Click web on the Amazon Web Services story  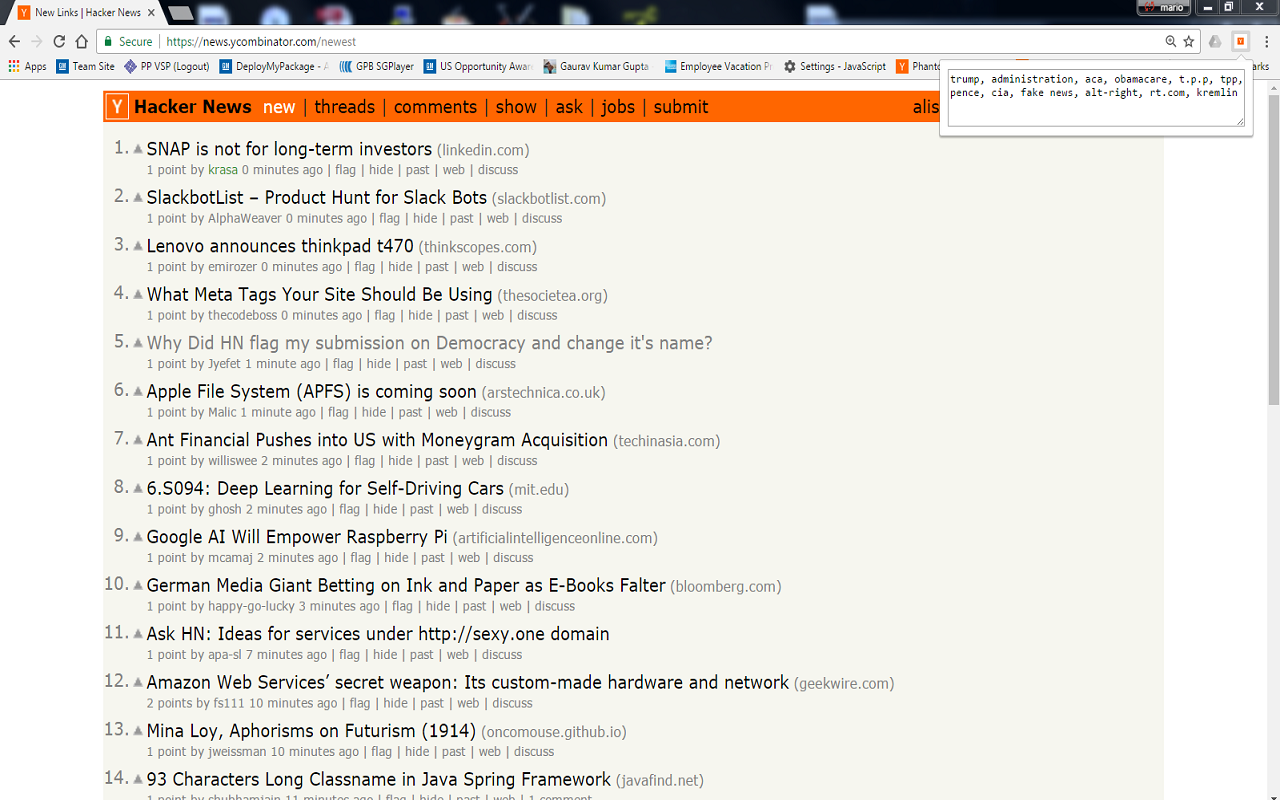pos(468,703)
